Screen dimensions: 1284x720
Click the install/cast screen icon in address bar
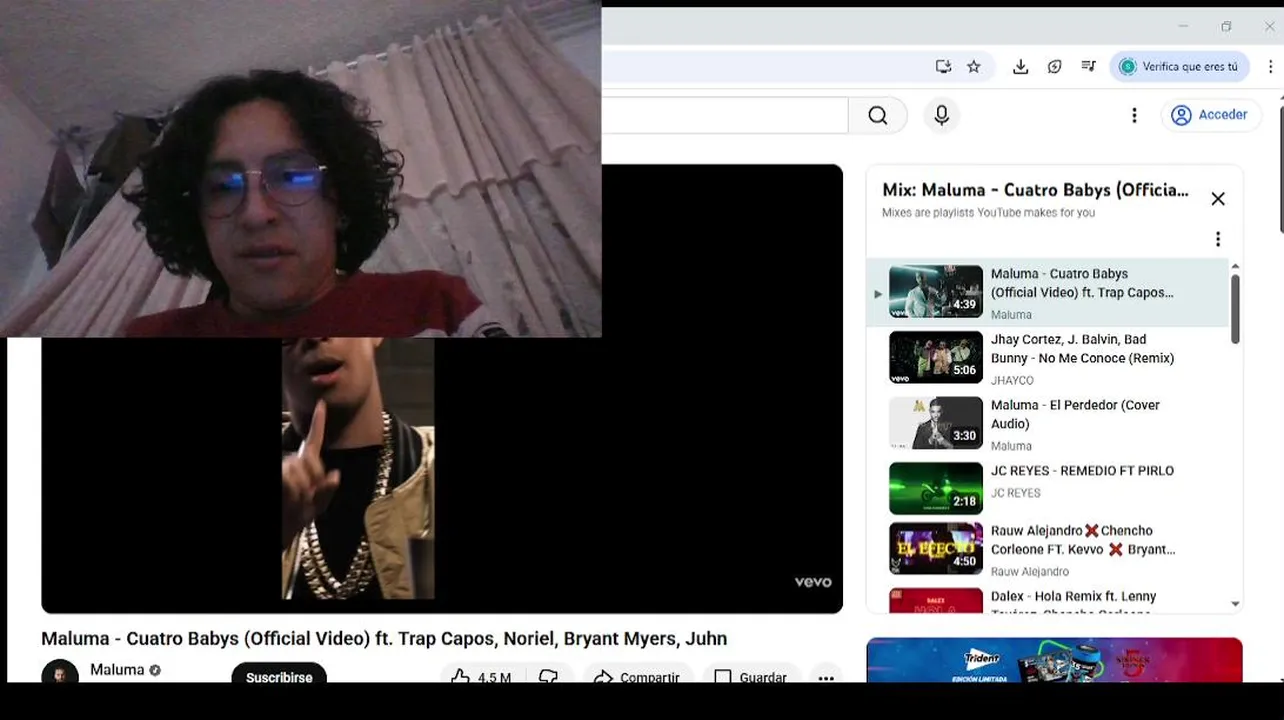point(943,67)
